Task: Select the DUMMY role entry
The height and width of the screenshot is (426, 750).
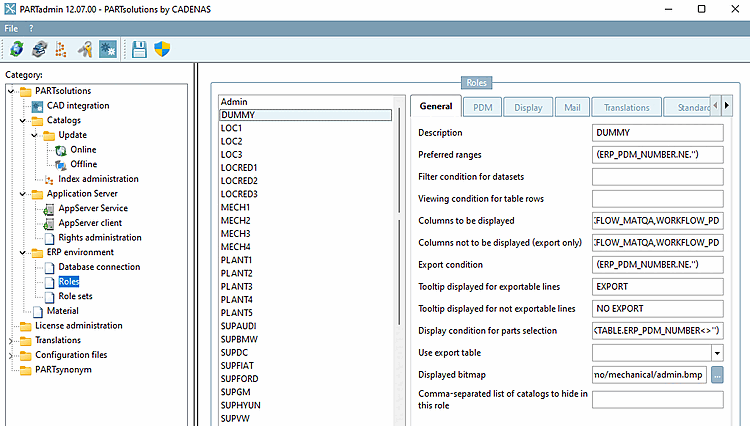Action: (x=306, y=115)
